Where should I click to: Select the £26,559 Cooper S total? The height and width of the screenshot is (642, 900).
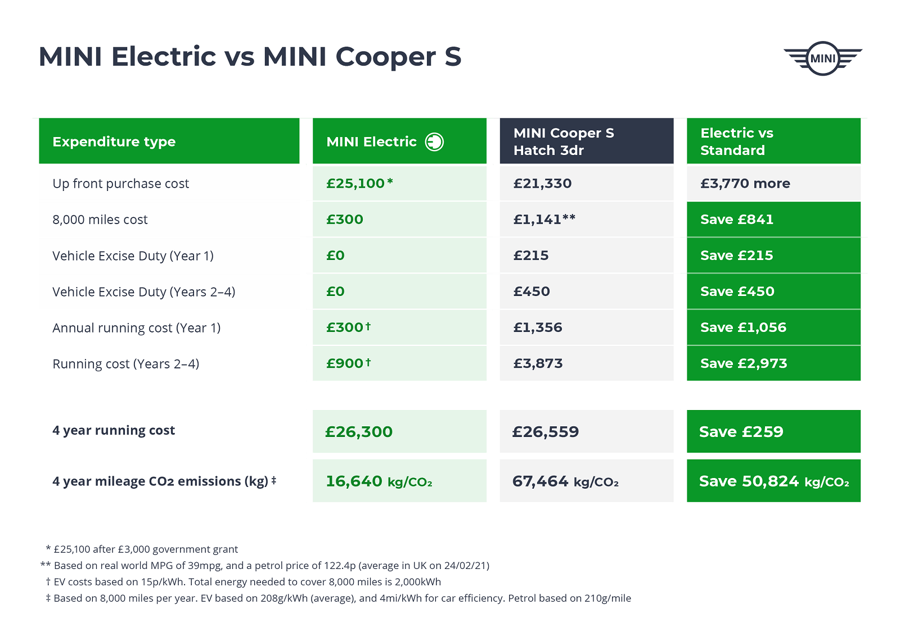pyautogui.click(x=545, y=432)
